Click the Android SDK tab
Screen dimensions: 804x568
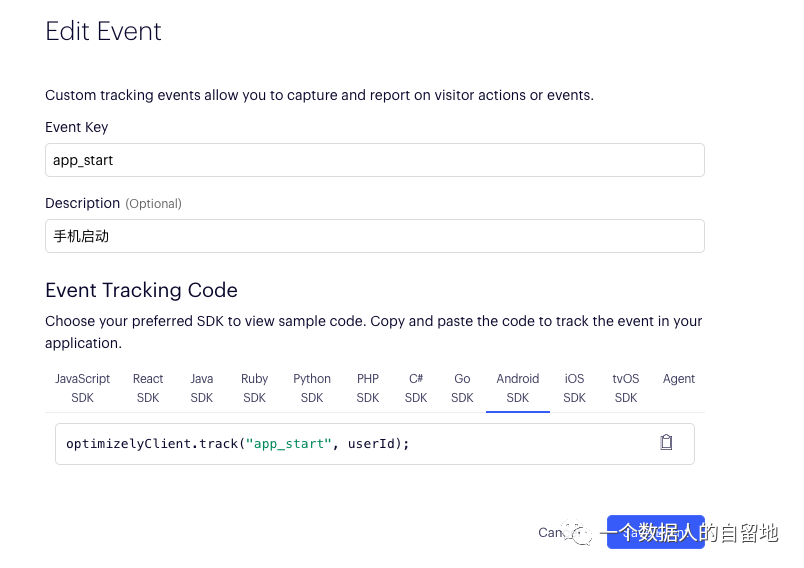[517, 388]
